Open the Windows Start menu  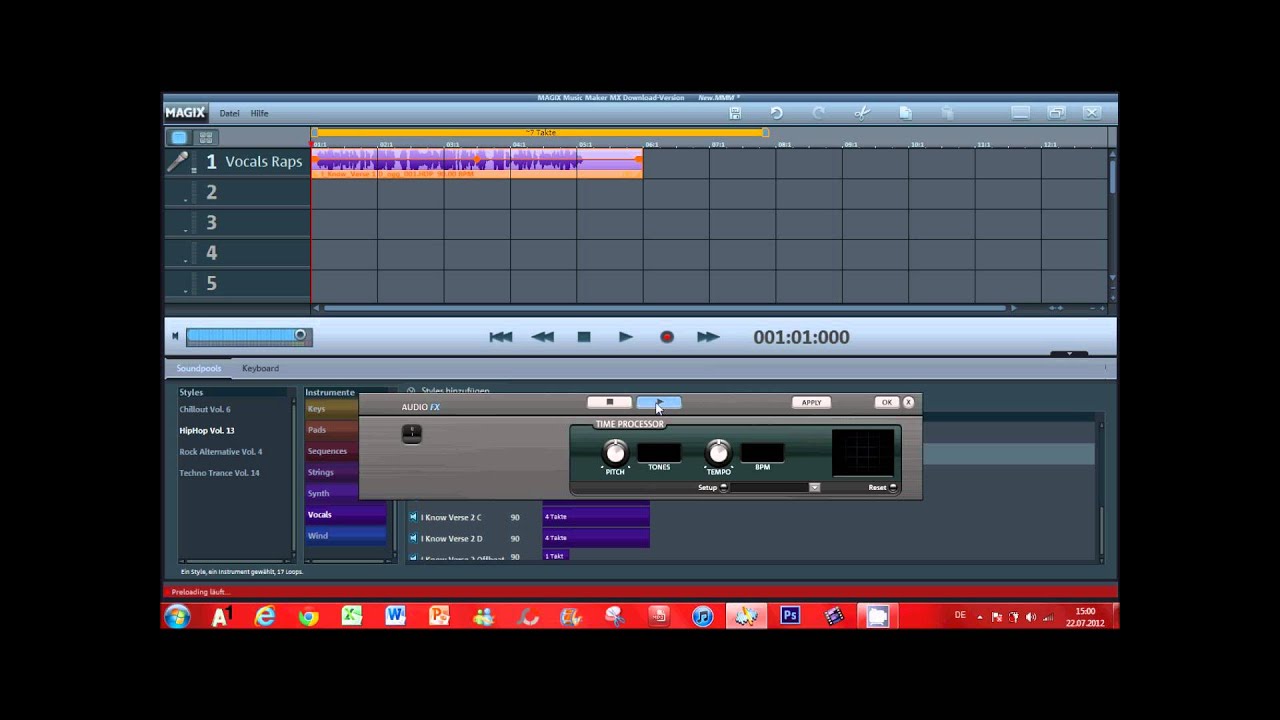177,616
